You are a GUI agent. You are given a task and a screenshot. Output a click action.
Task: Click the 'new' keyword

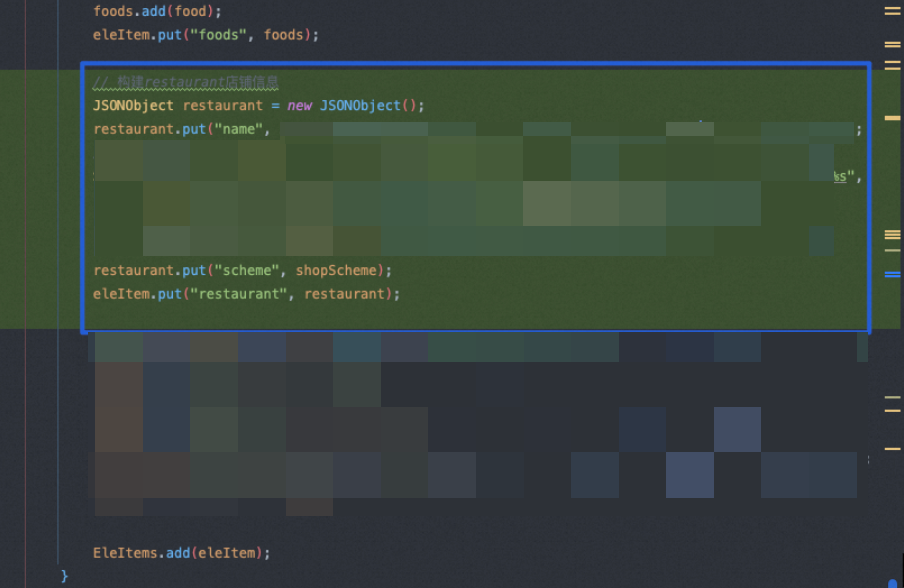pyautogui.click(x=299, y=106)
